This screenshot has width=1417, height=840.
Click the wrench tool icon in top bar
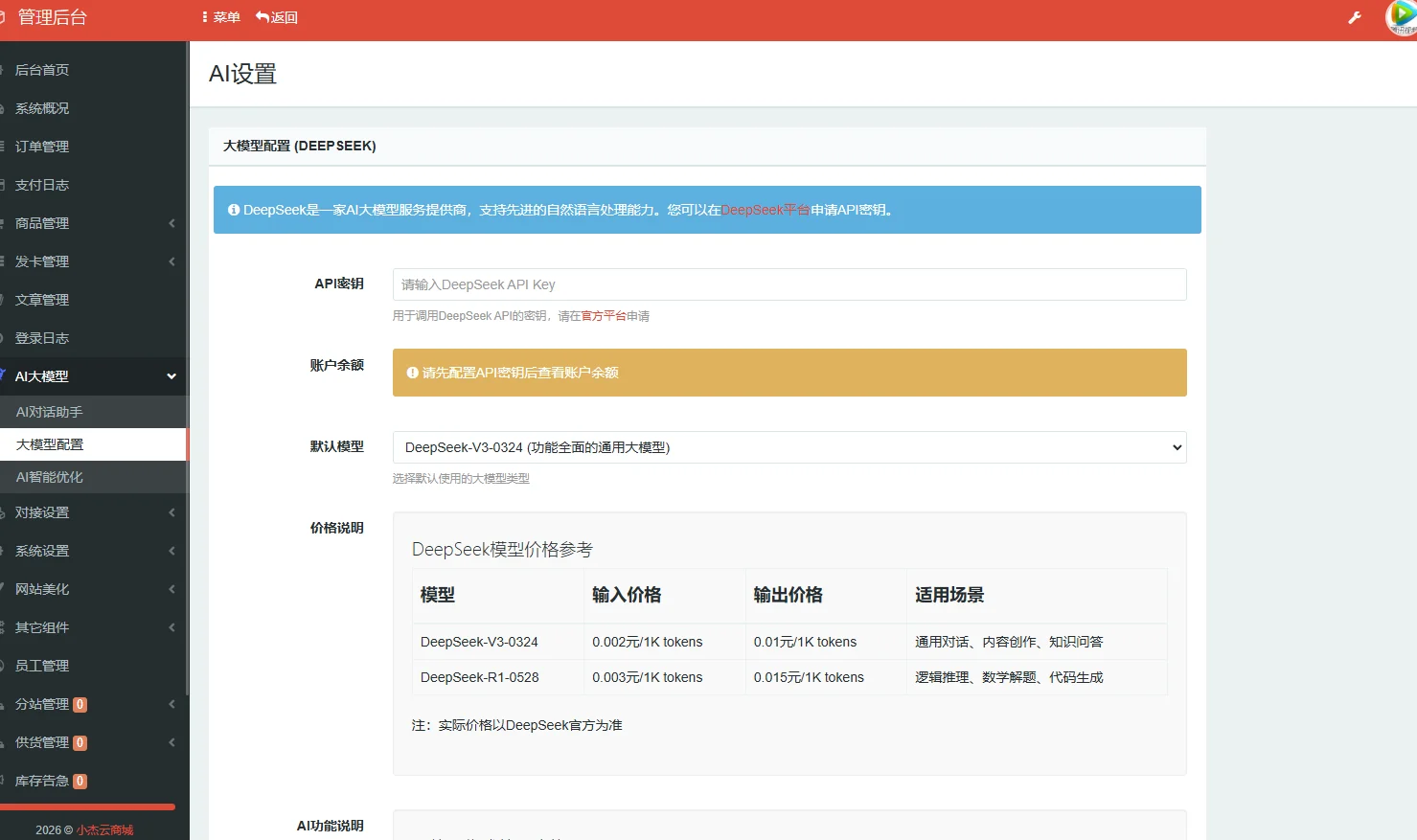point(1354,16)
